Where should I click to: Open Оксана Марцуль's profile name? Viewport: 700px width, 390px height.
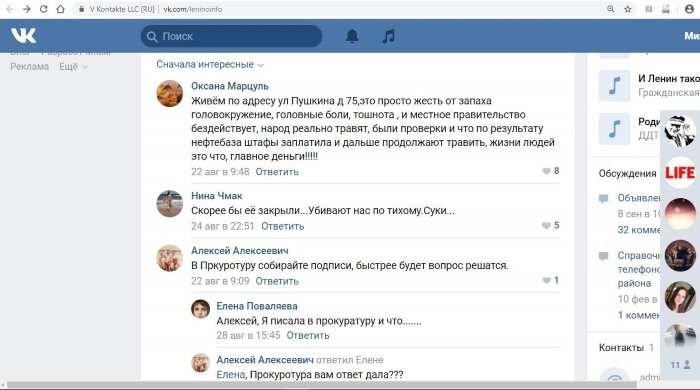coord(230,86)
